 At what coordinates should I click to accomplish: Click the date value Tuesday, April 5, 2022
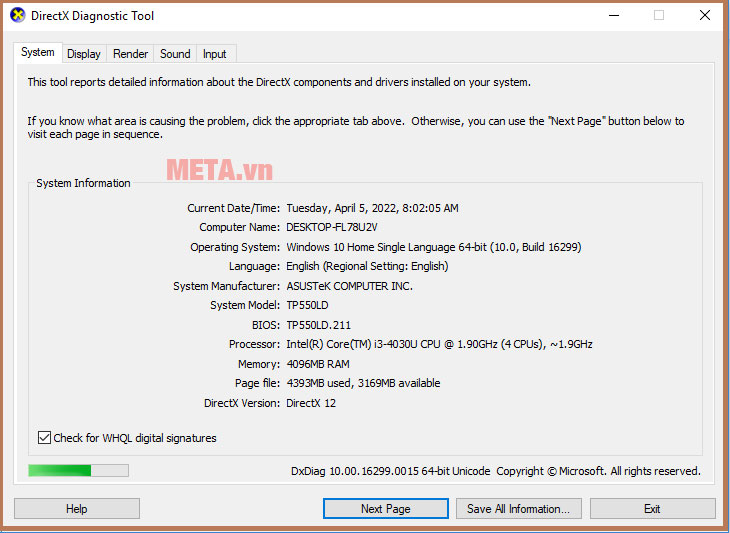coord(341,208)
